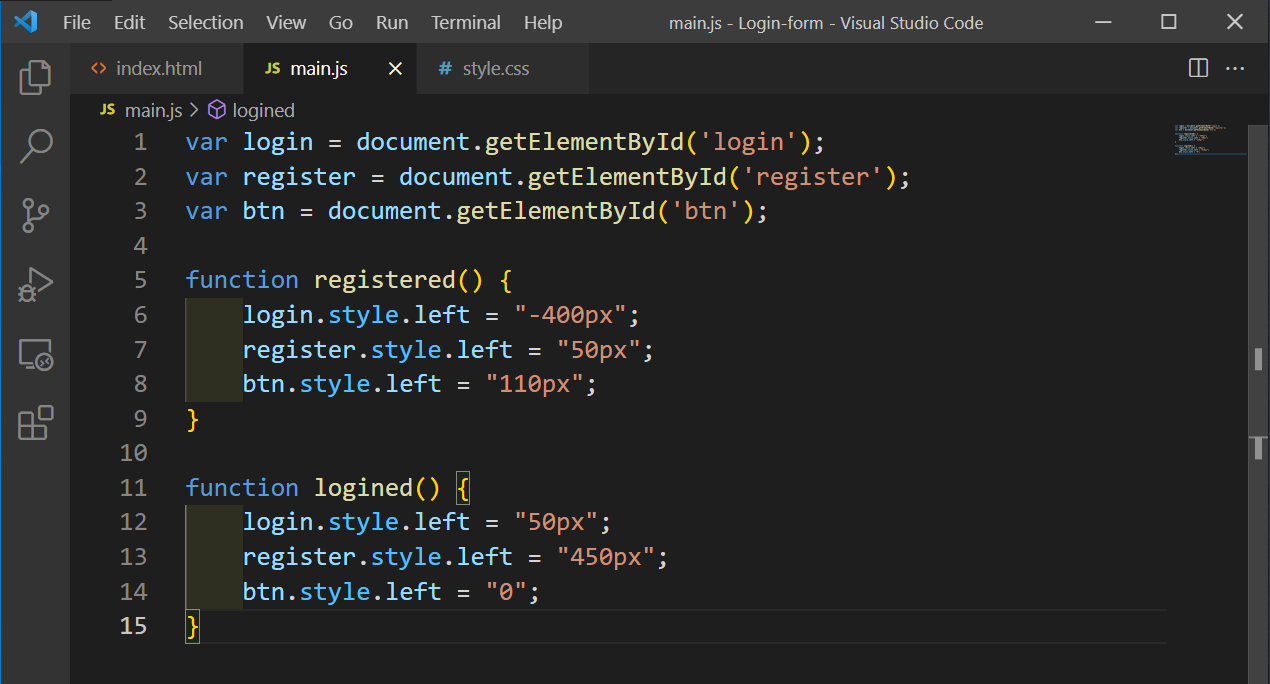This screenshot has height=684, width=1270.
Task: Maximize the VS Code window
Action: click(x=1169, y=22)
